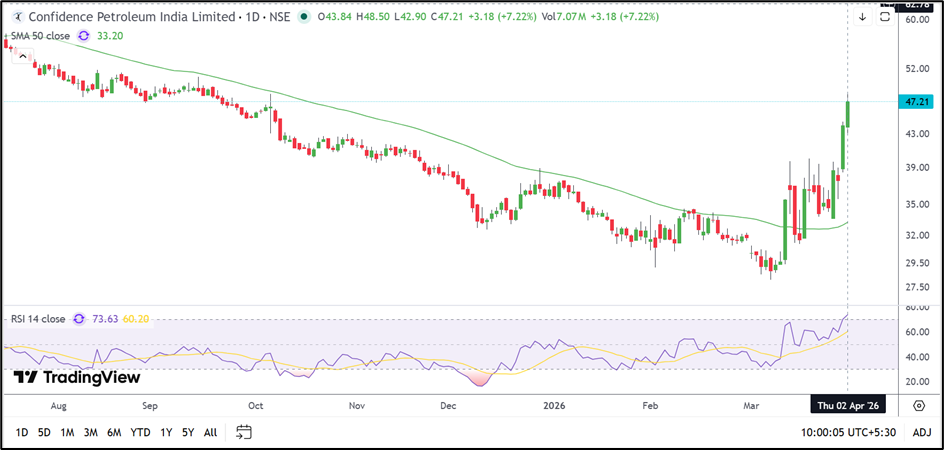Image resolution: width=944 pixels, height=450 pixels.
Task: Select the 1D time range
Action: (x=21, y=432)
